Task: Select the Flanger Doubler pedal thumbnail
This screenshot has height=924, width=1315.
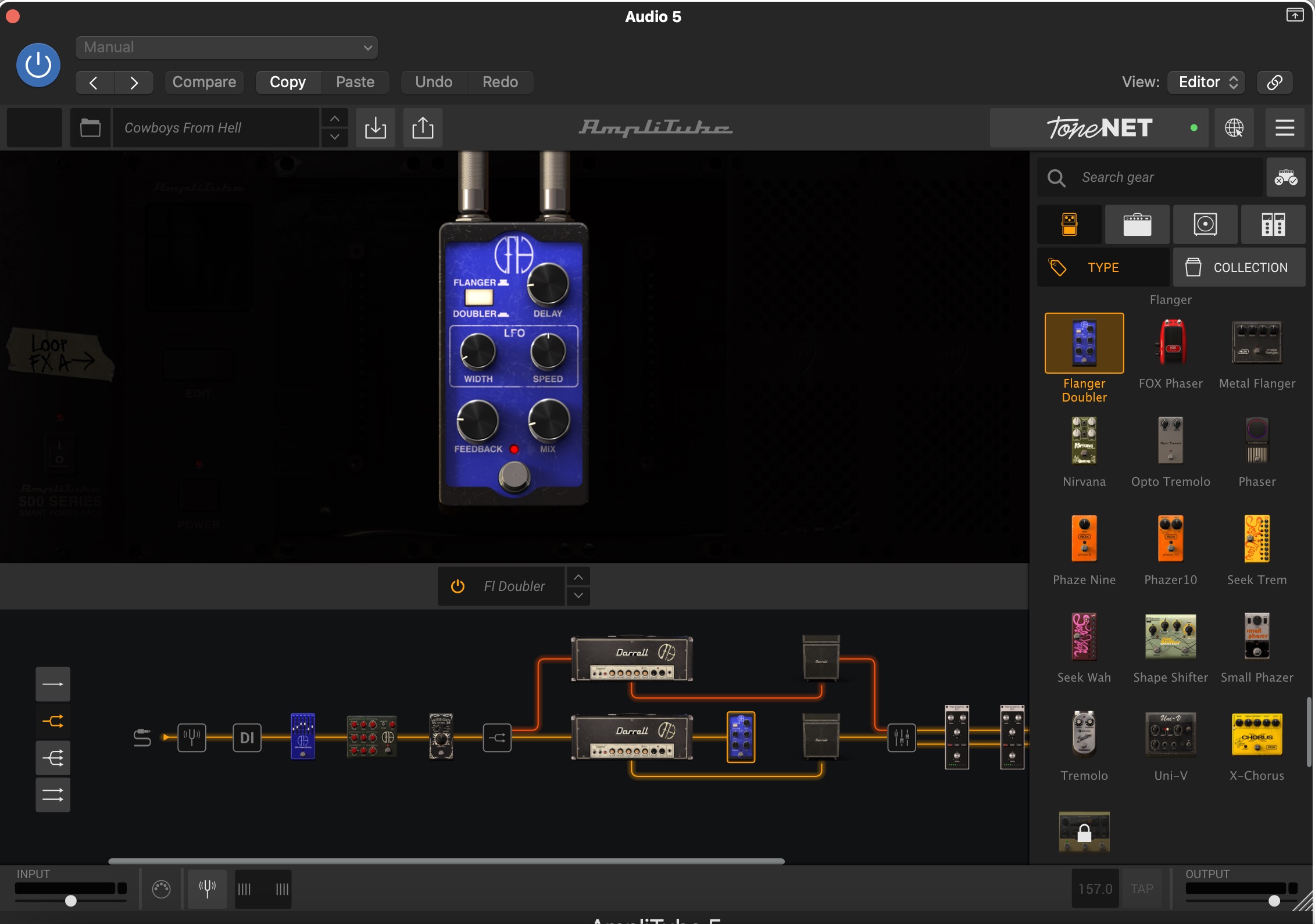Action: [x=1084, y=343]
